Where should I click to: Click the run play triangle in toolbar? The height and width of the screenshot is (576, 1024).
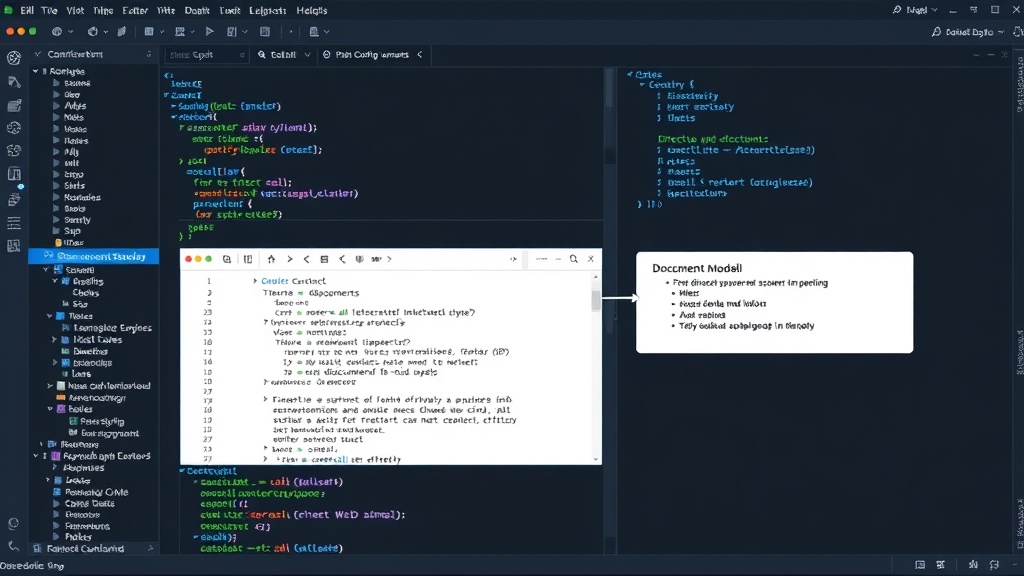click(x=210, y=31)
